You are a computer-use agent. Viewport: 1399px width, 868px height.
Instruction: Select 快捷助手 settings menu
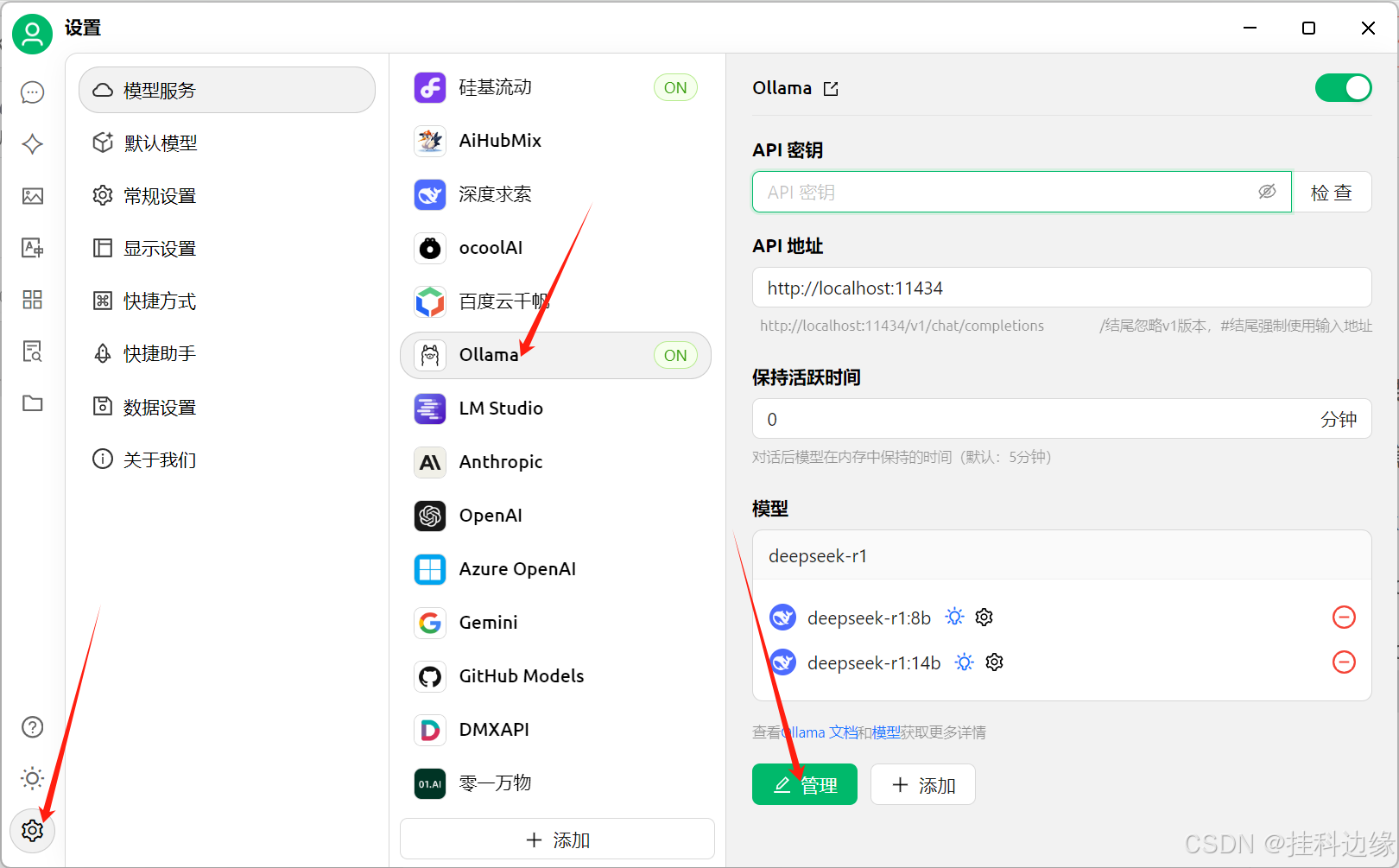click(227, 353)
